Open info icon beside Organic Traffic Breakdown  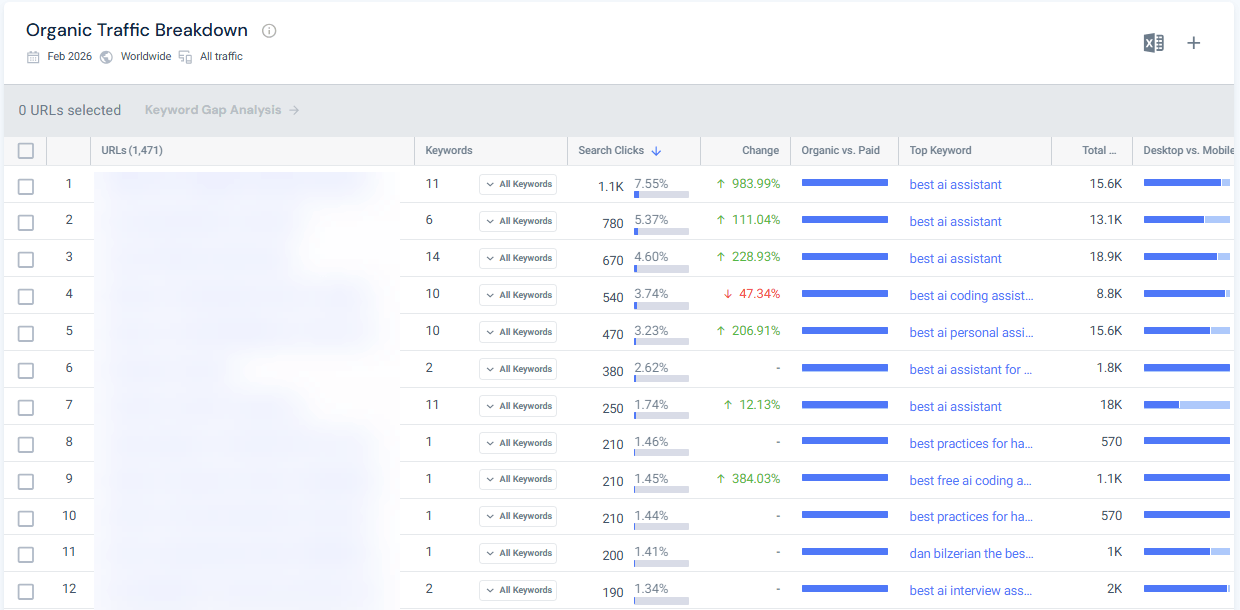269,31
